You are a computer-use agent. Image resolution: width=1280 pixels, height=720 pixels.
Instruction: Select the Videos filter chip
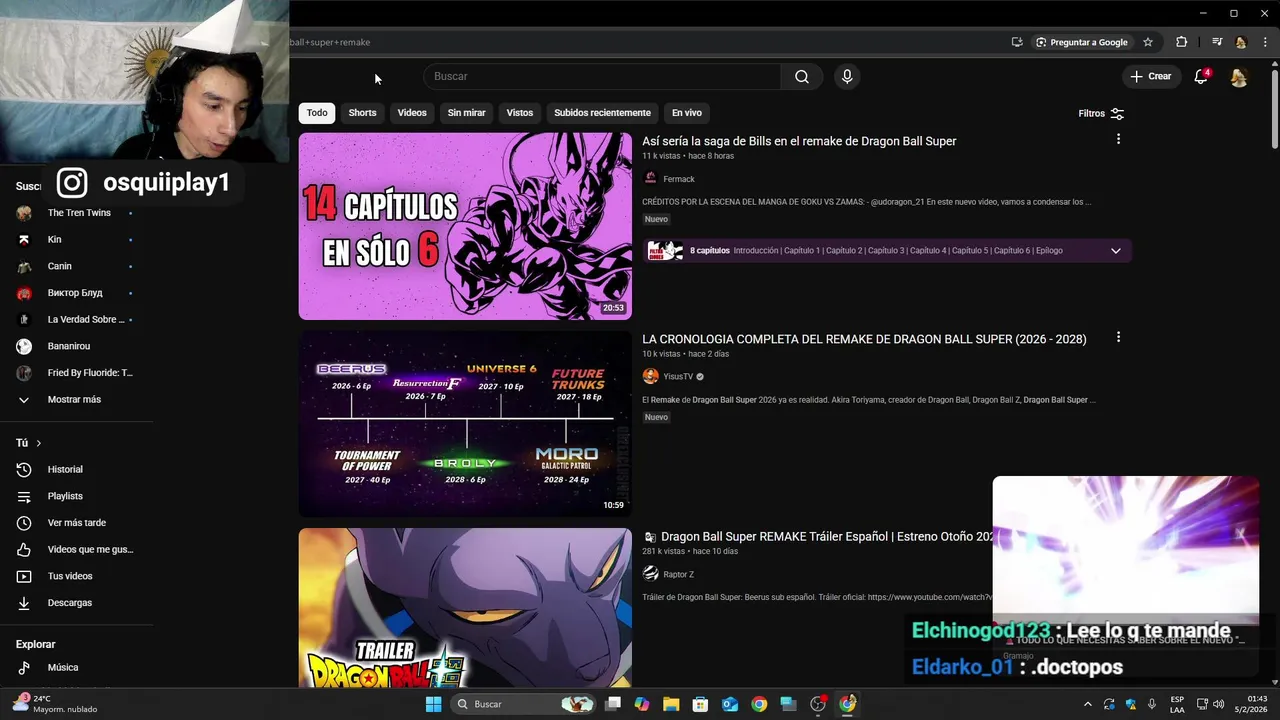pyautogui.click(x=412, y=113)
